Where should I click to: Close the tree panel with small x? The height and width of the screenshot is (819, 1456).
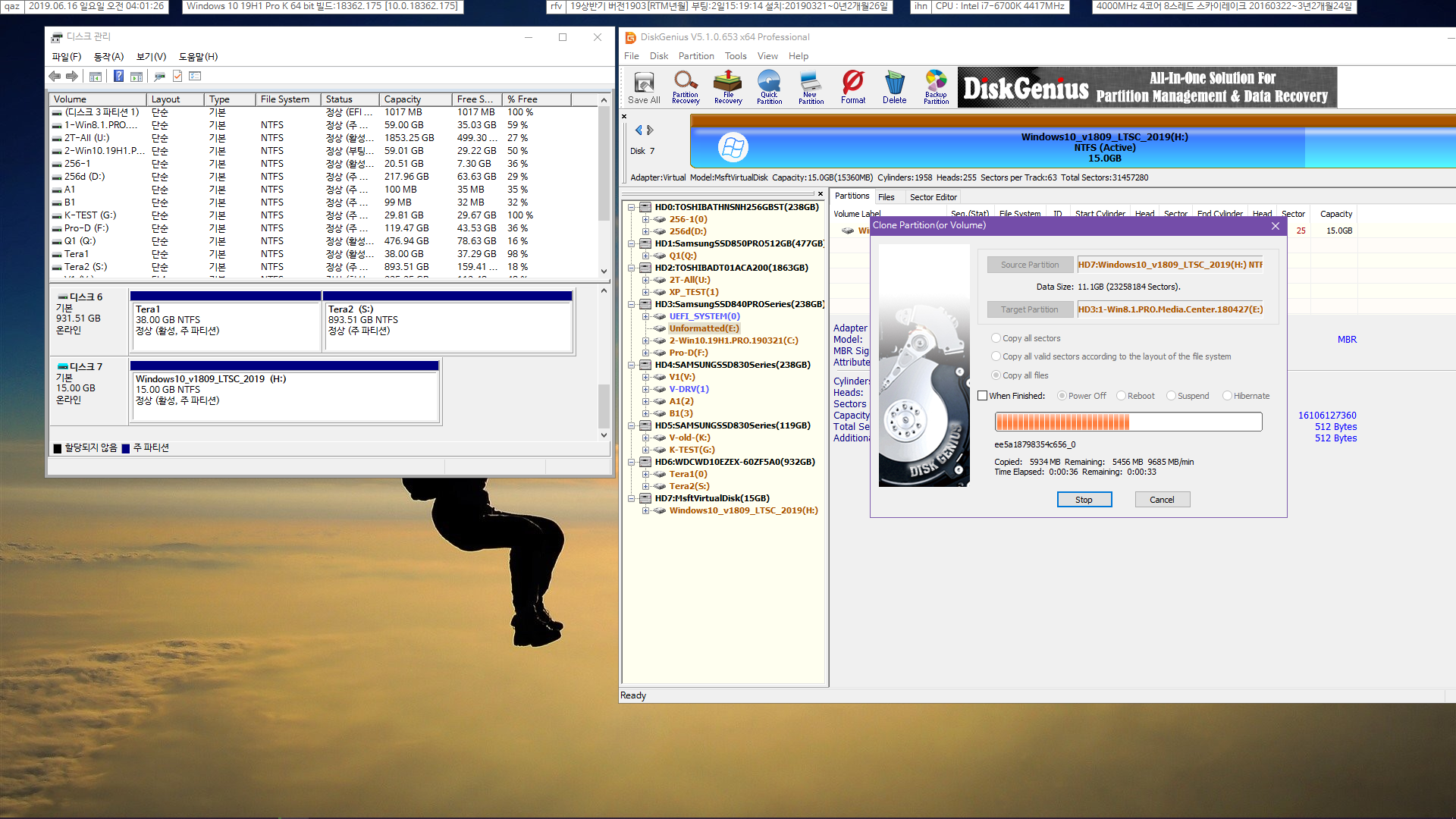821,194
